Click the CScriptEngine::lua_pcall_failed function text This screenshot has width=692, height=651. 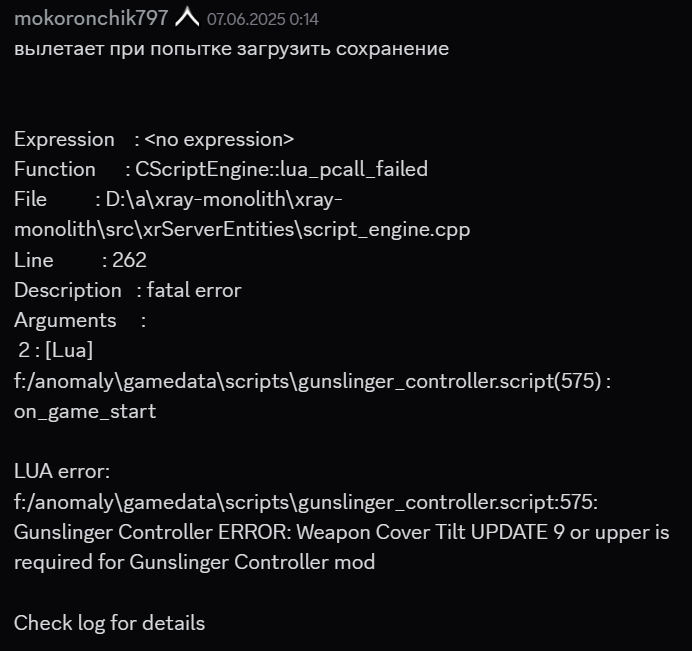282,169
